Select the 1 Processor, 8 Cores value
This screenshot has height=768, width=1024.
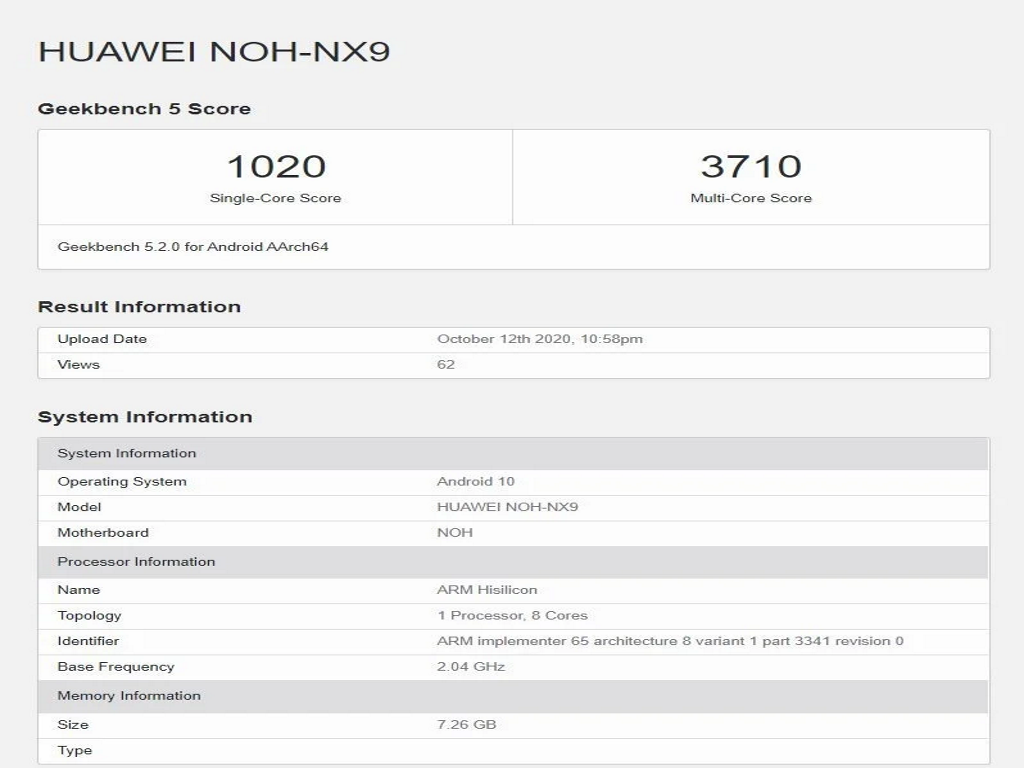(x=512, y=615)
